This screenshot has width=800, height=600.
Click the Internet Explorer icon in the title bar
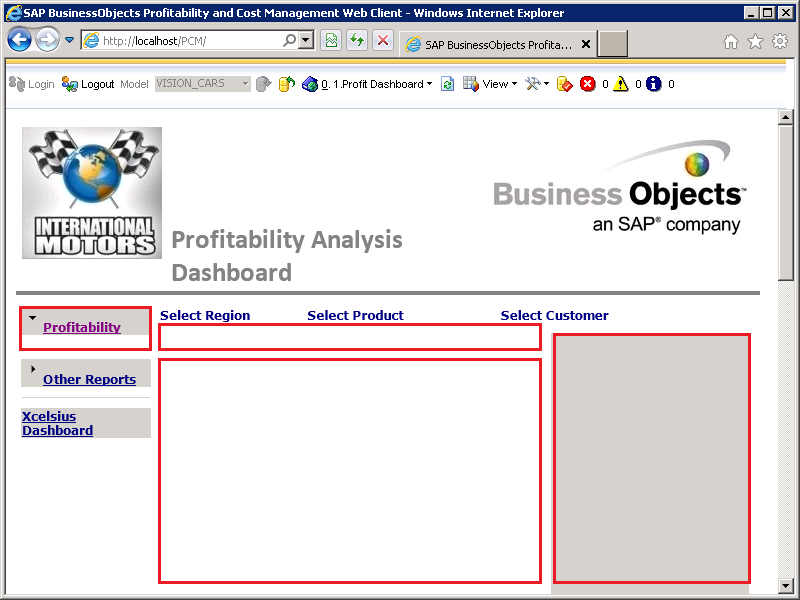click(14, 13)
